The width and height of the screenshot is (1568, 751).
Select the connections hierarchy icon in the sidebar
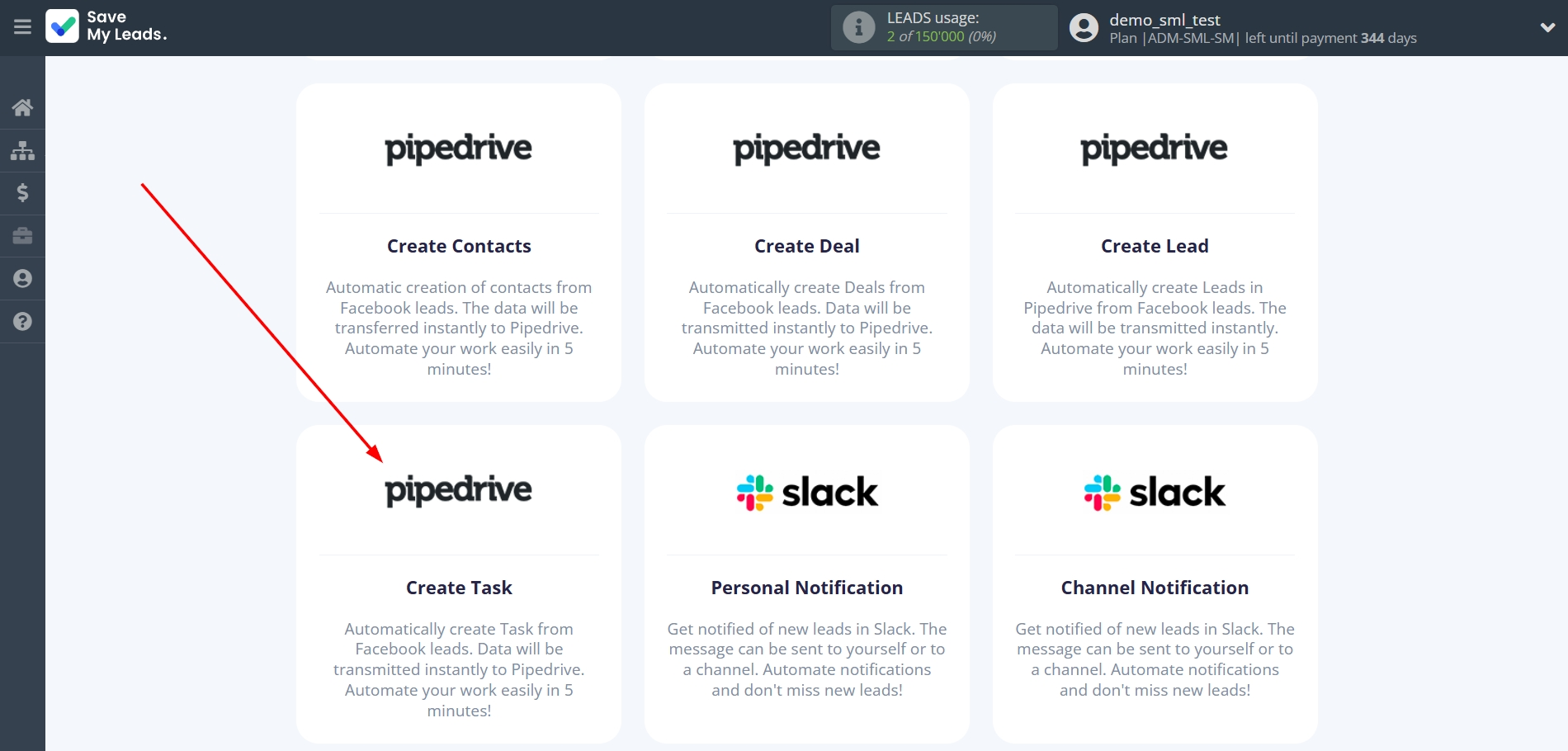coord(22,150)
